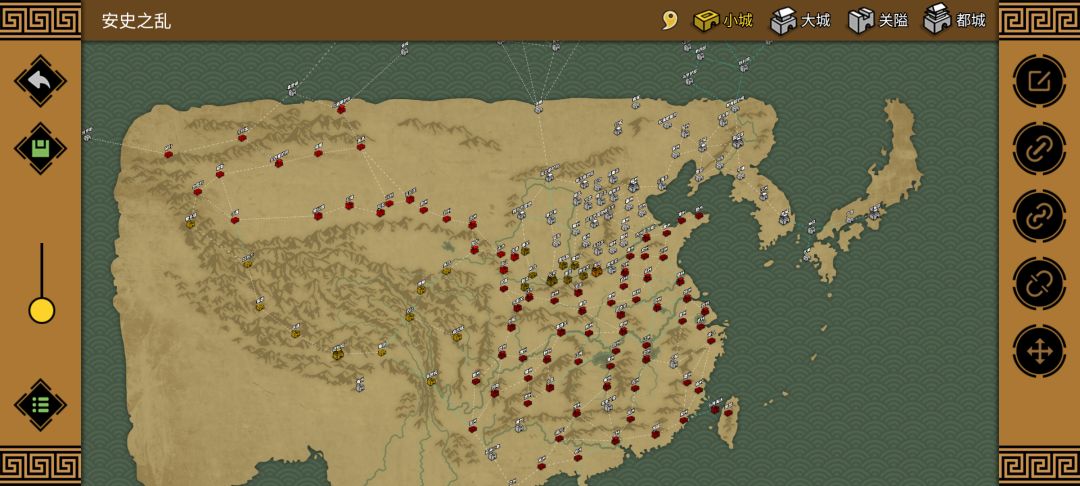Click the yellow zoom slider knob
The width and height of the screenshot is (1080, 486).
[41, 310]
